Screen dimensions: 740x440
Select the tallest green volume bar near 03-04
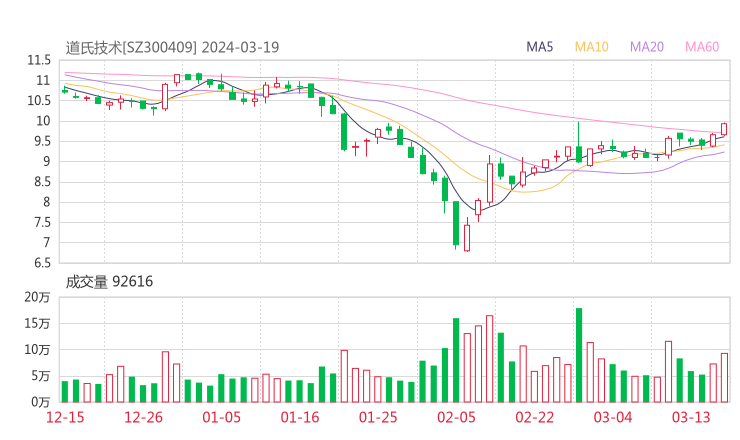pos(579,355)
